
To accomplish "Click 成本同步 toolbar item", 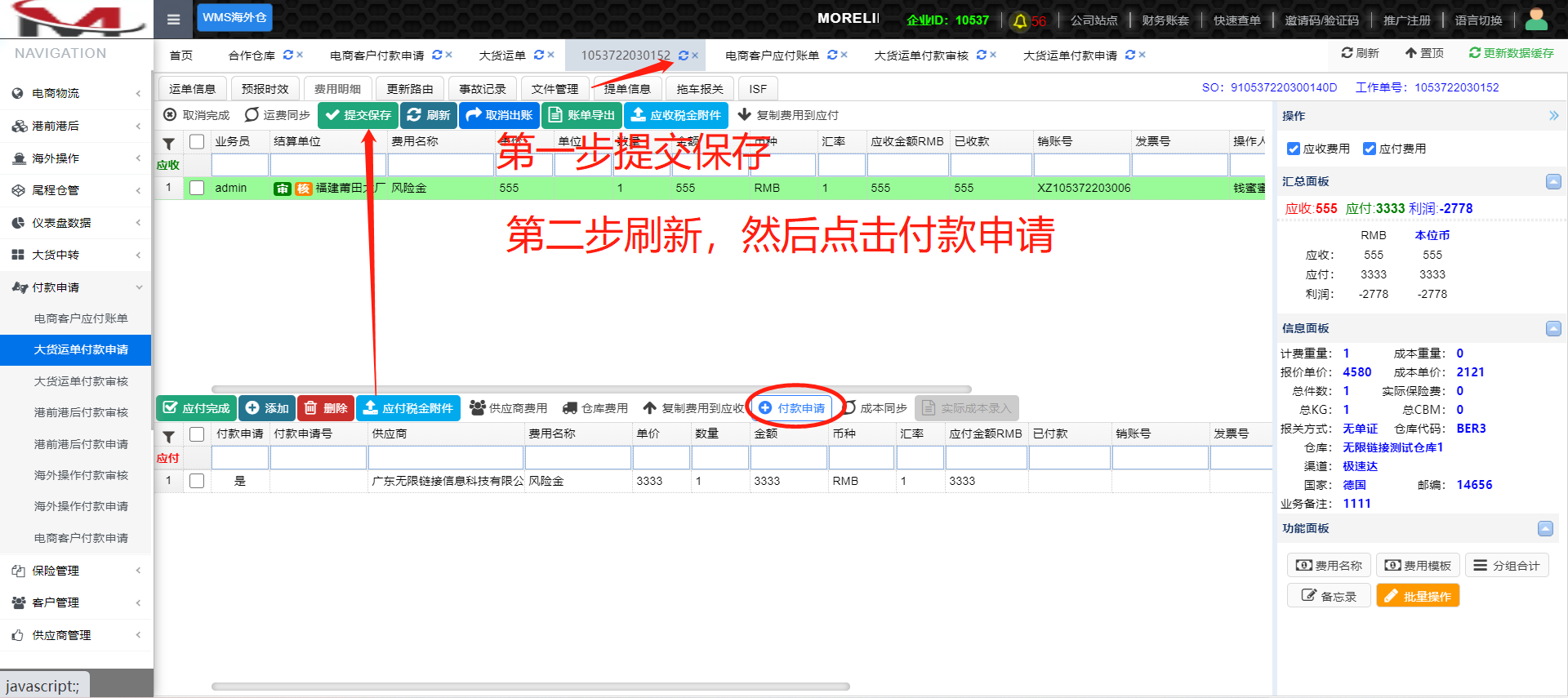I will (x=875, y=408).
